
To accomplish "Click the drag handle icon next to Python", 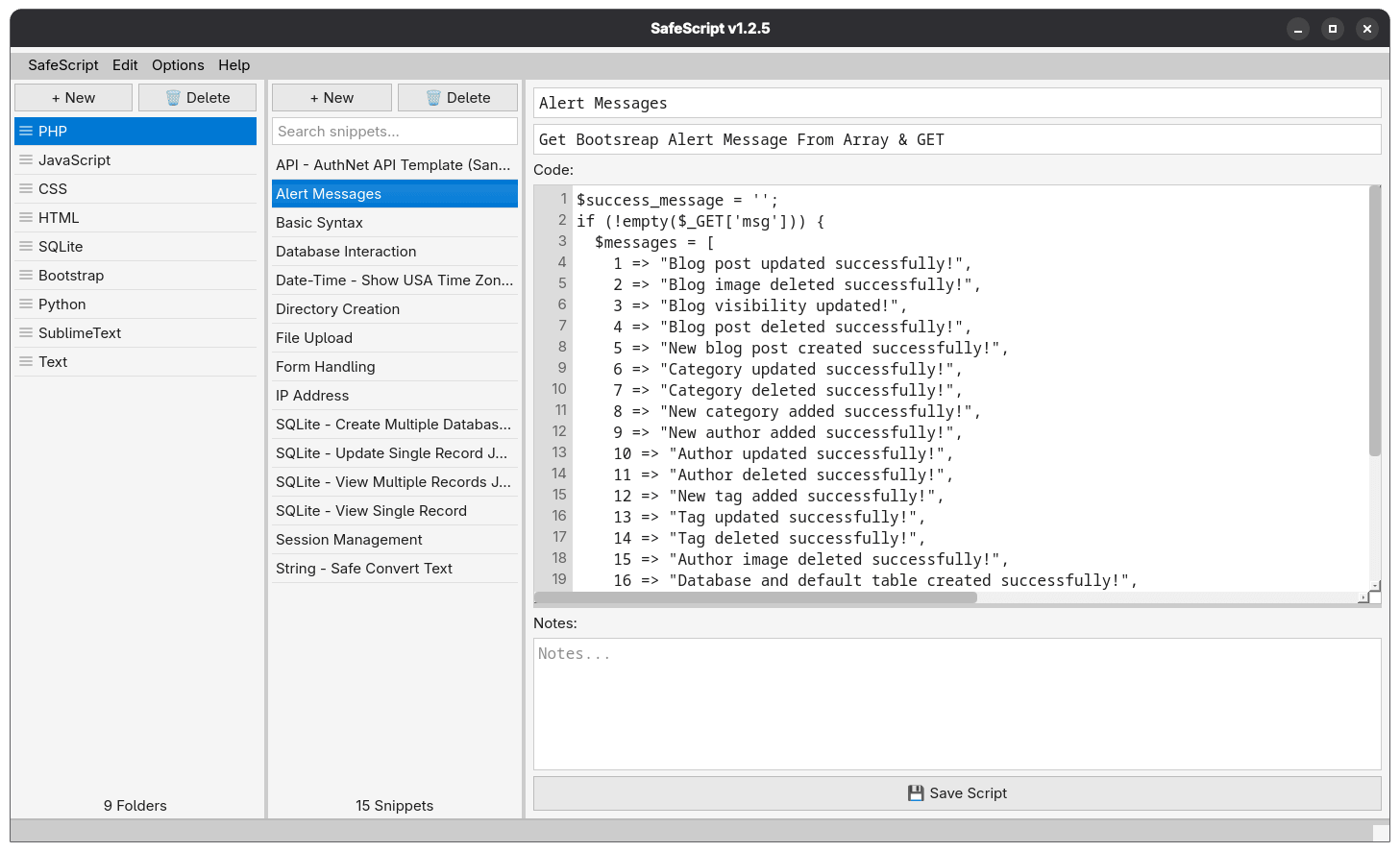I will [x=29, y=304].
